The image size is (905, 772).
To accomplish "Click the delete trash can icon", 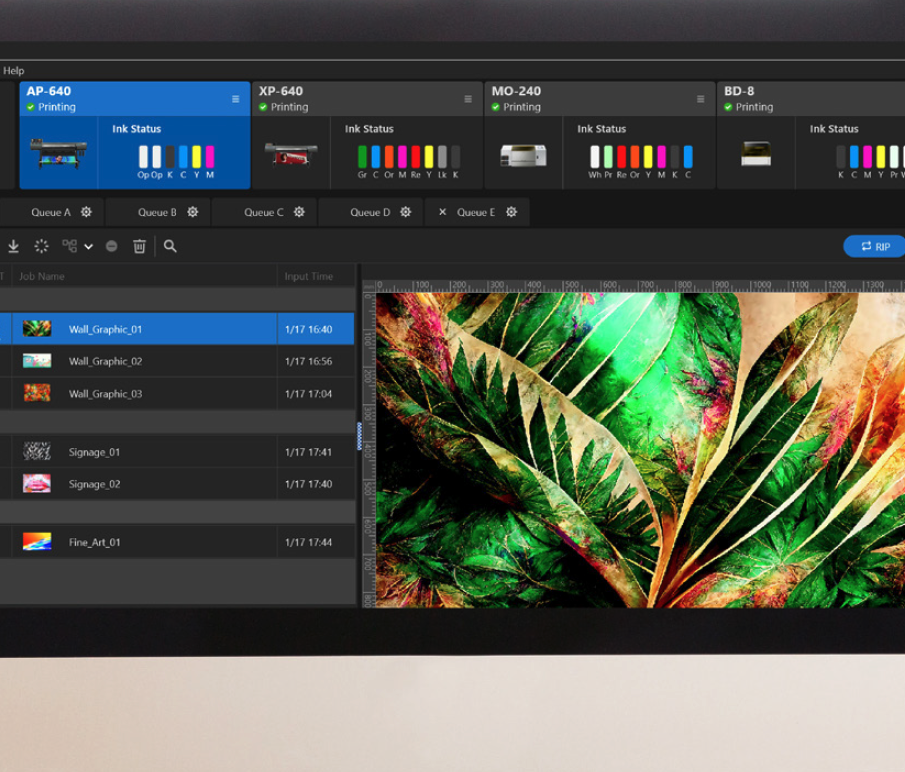I will (139, 246).
